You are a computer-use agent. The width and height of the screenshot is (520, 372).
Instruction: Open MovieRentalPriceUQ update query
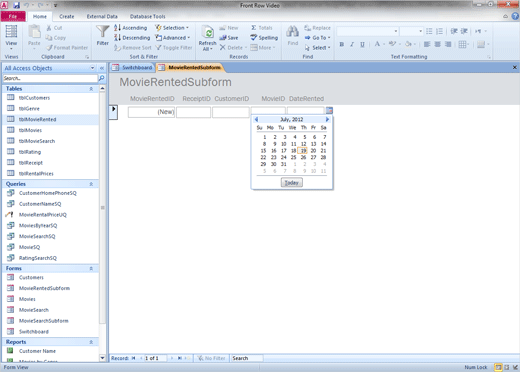(43, 215)
